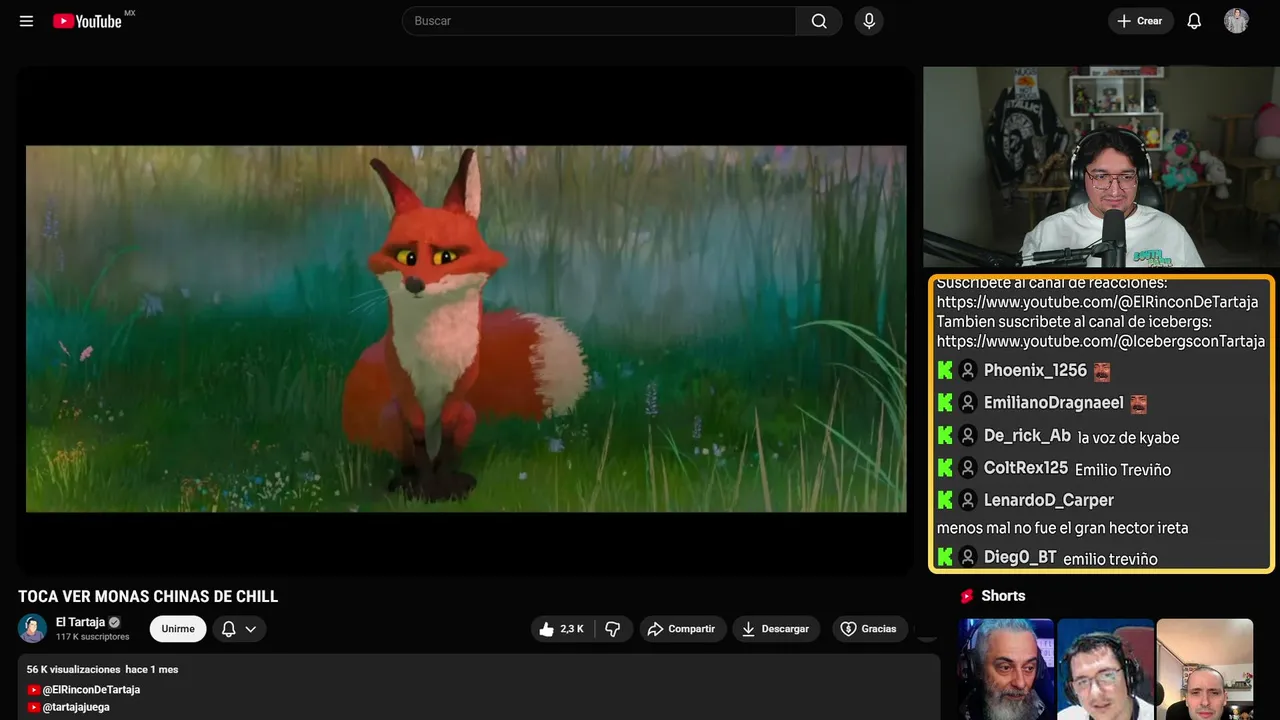Viewport: 1280px width, 720px height.
Task: Download the video with Descargar
Action: [x=776, y=629]
